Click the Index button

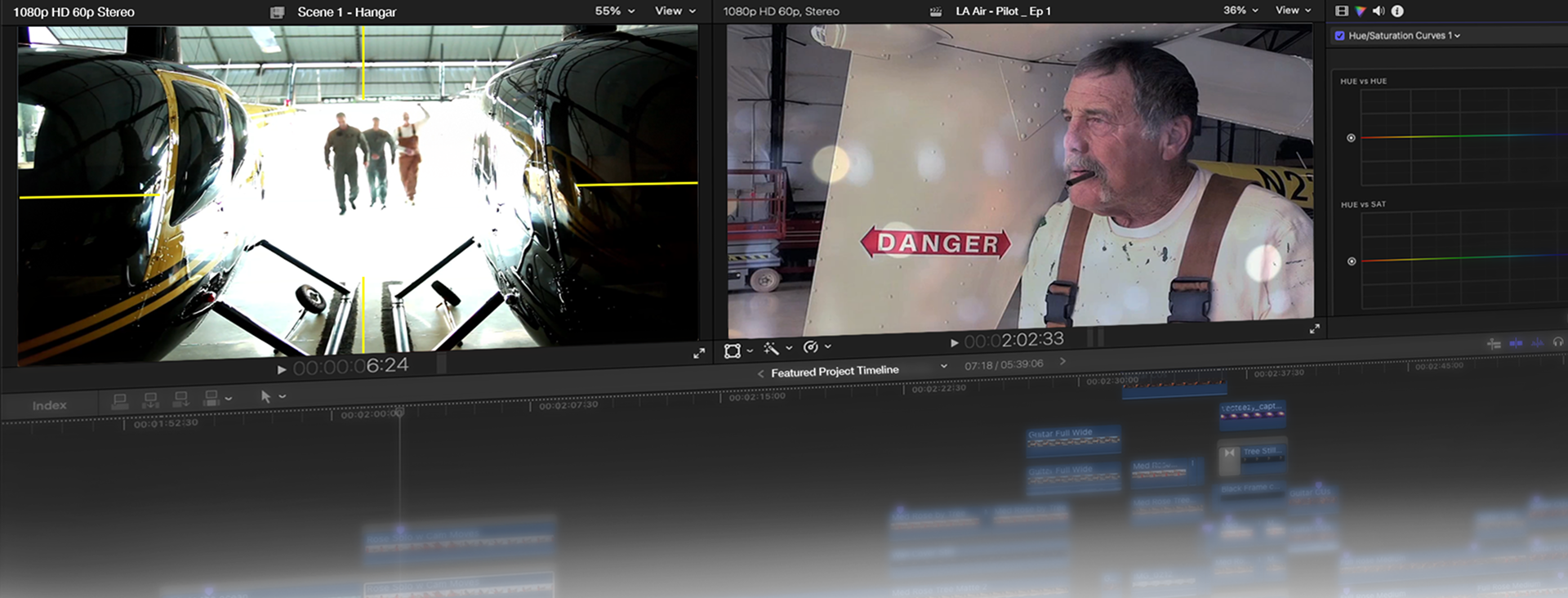click(49, 405)
